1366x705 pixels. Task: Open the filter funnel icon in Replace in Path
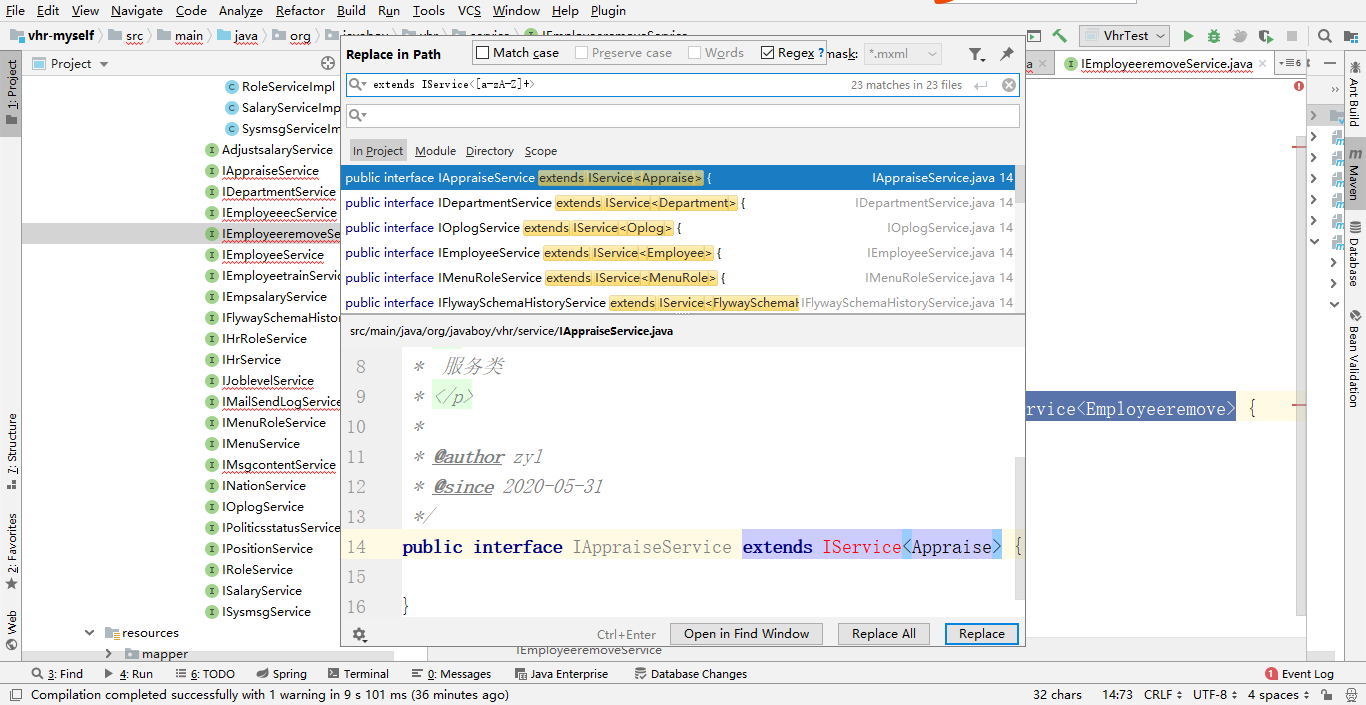point(976,54)
